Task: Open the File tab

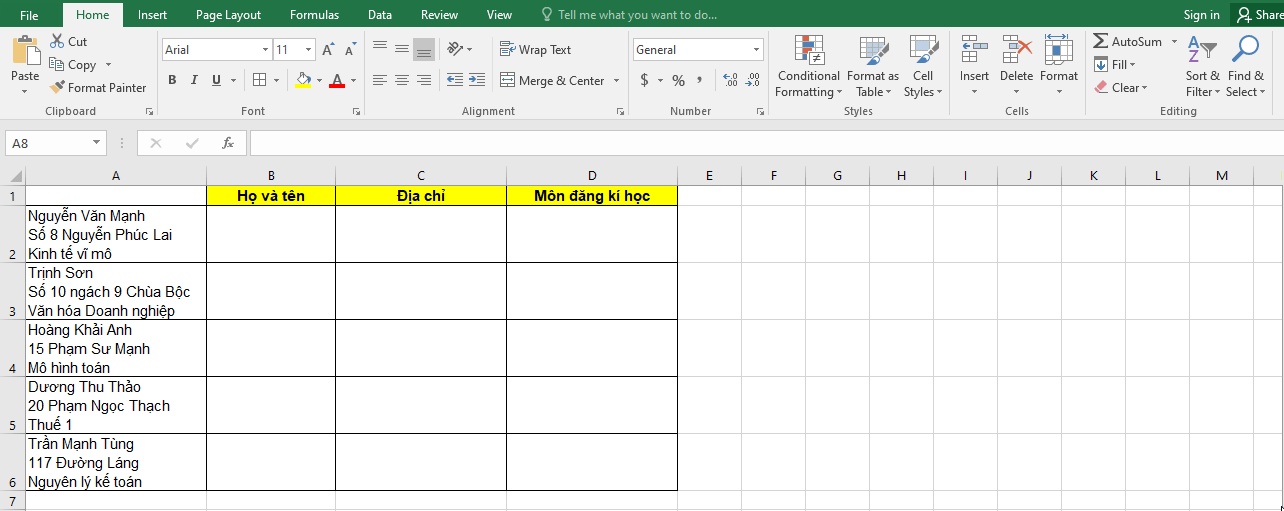Action: pos(29,15)
